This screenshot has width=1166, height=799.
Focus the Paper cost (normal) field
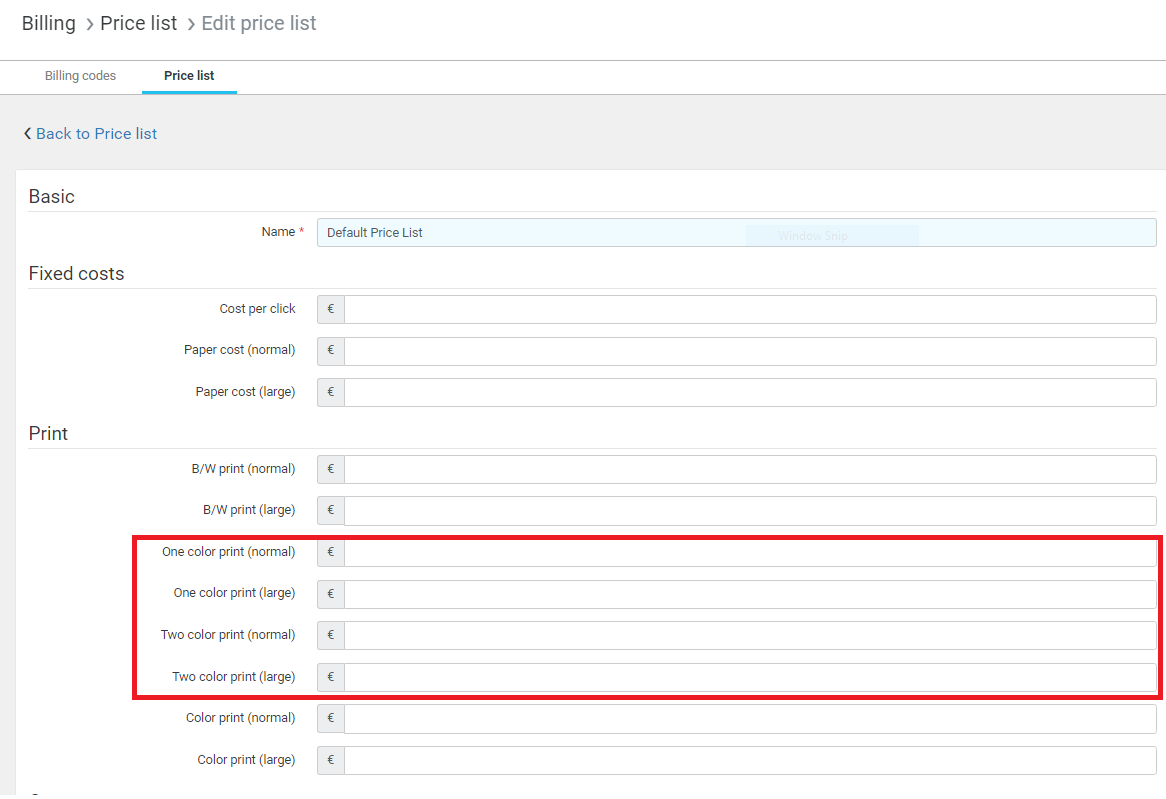point(750,351)
